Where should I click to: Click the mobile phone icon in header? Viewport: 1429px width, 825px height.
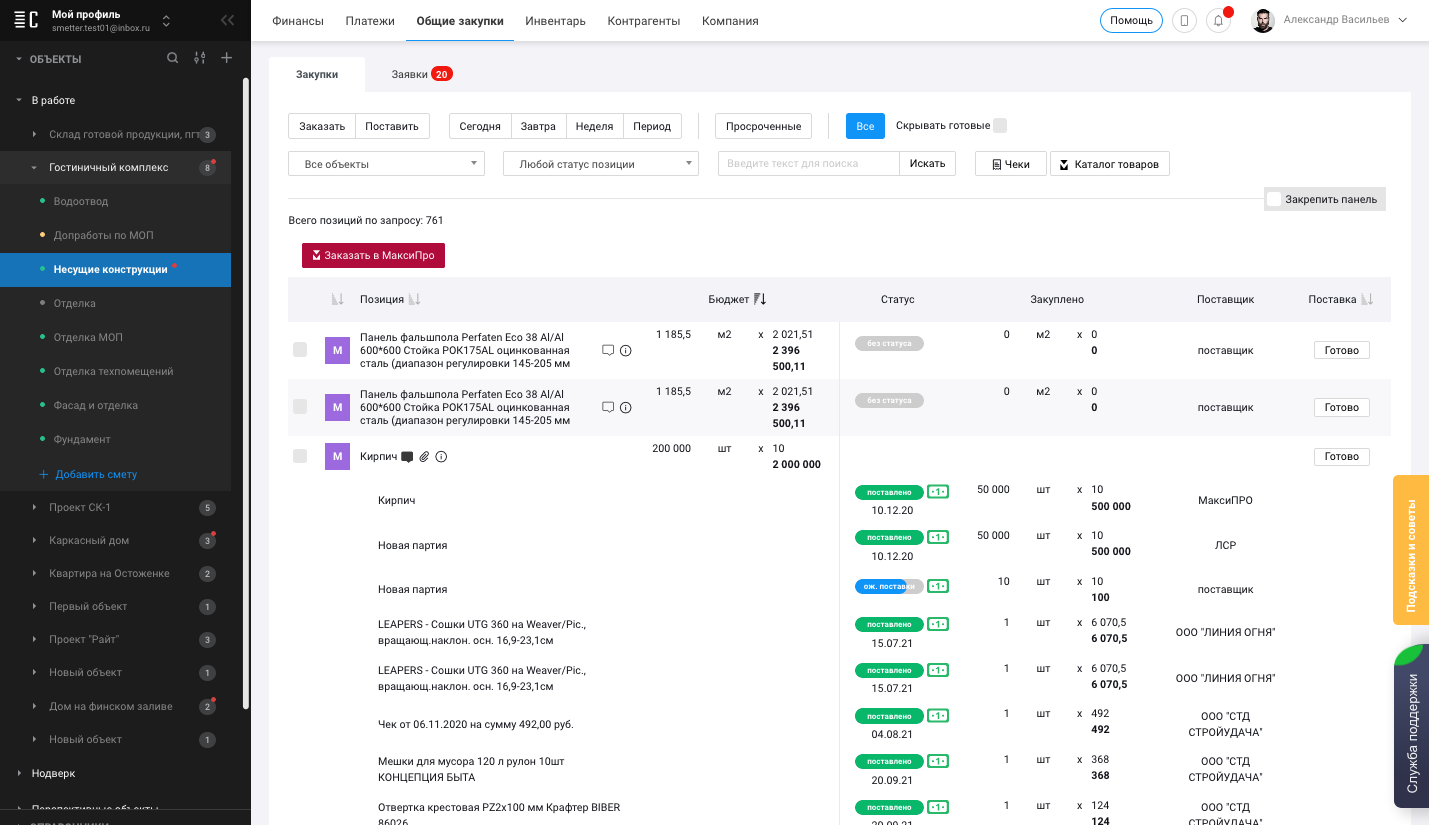(1184, 20)
